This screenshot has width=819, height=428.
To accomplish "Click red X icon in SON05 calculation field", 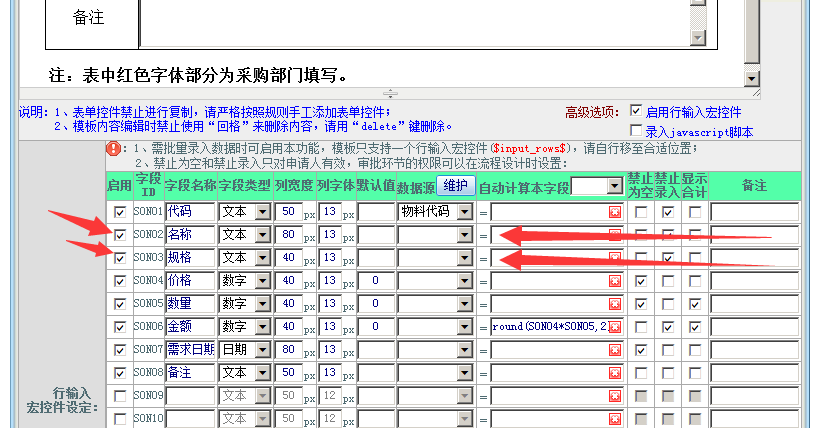I will 614,304.
